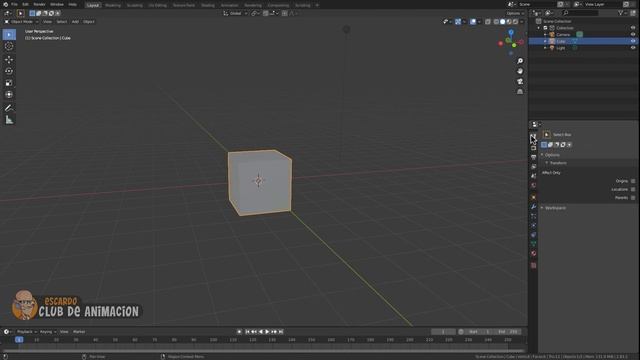Screen dimensions: 640x360
Task: Select the Measure tool
Action: coord(9,120)
